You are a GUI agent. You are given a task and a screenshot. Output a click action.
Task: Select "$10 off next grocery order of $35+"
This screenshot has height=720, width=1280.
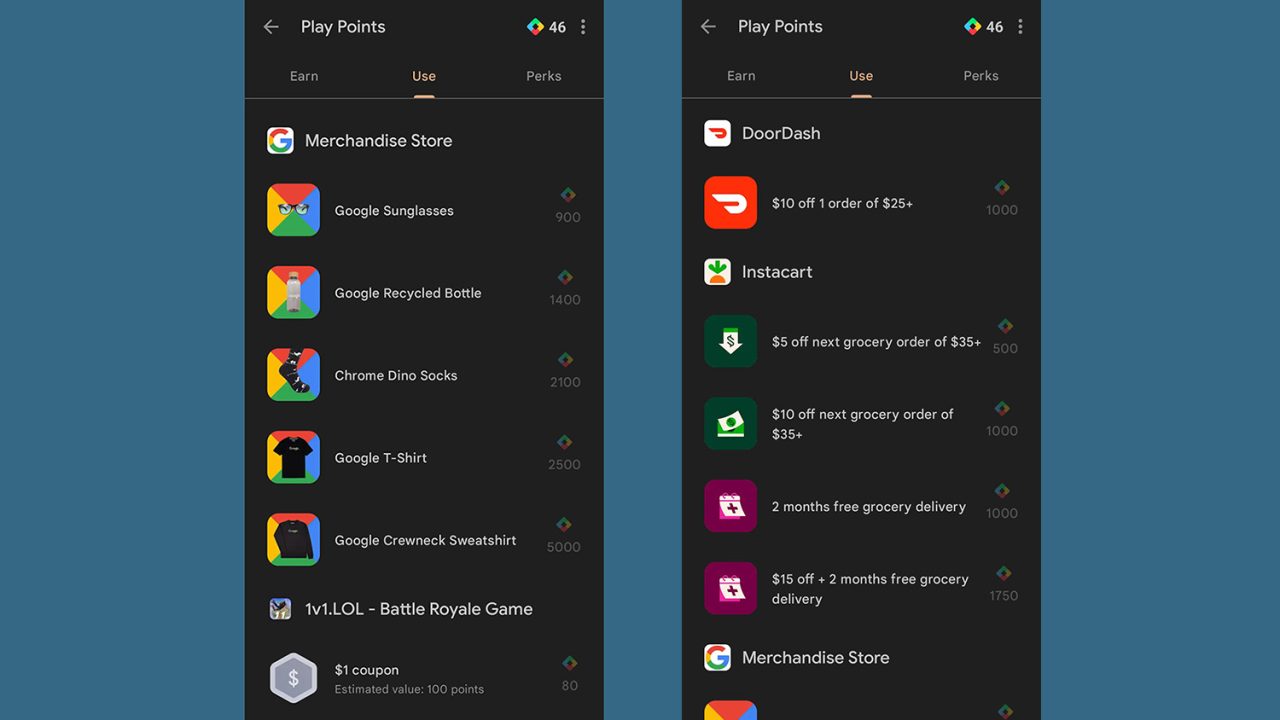coord(863,424)
